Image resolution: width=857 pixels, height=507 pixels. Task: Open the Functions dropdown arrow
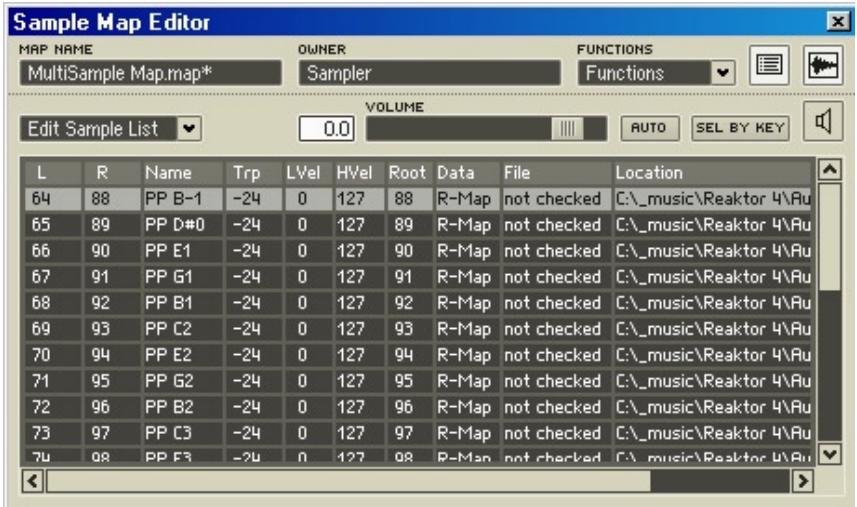coord(723,73)
